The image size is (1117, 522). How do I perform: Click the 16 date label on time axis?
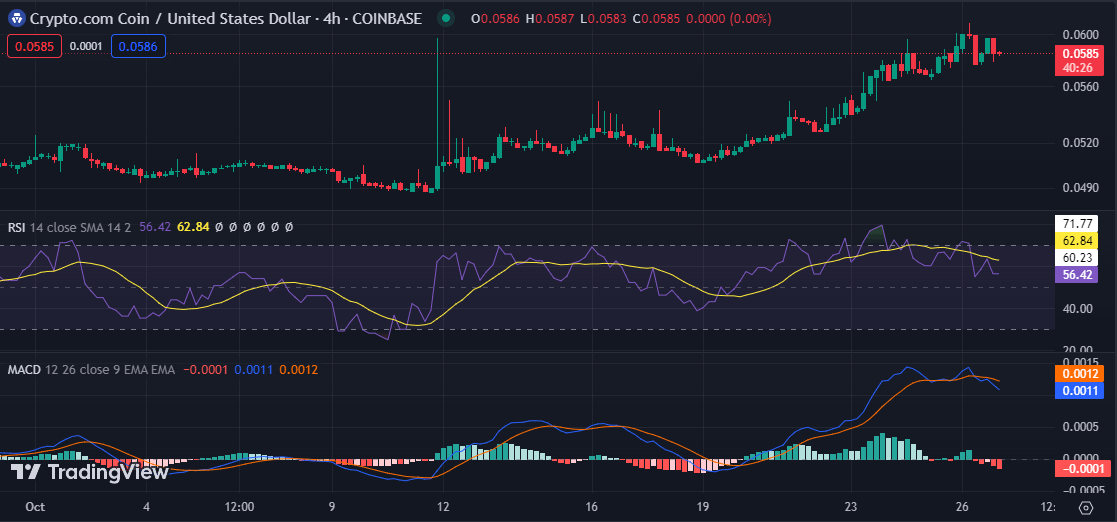(592, 506)
